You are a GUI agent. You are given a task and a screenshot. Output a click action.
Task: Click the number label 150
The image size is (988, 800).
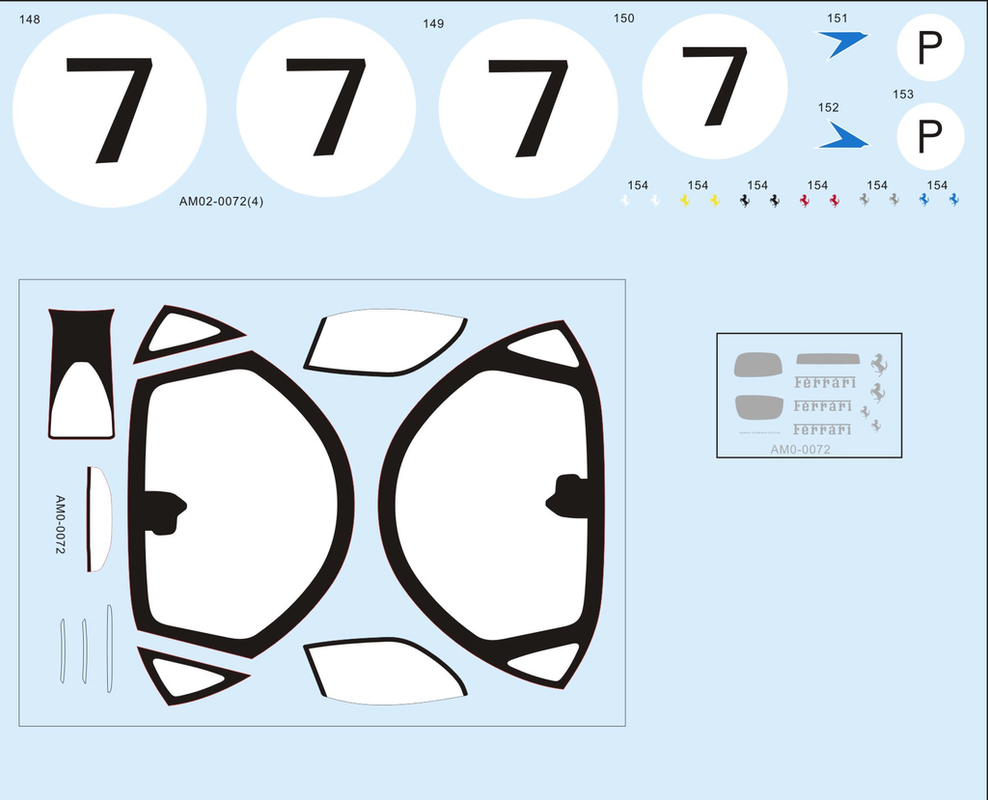pyautogui.click(x=624, y=19)
